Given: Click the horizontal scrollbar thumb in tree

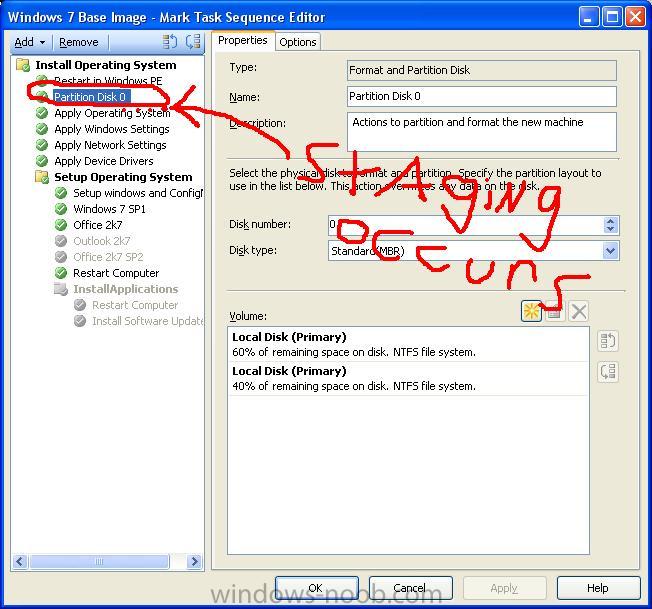Looking at the screenshot, I should [99, 562].
